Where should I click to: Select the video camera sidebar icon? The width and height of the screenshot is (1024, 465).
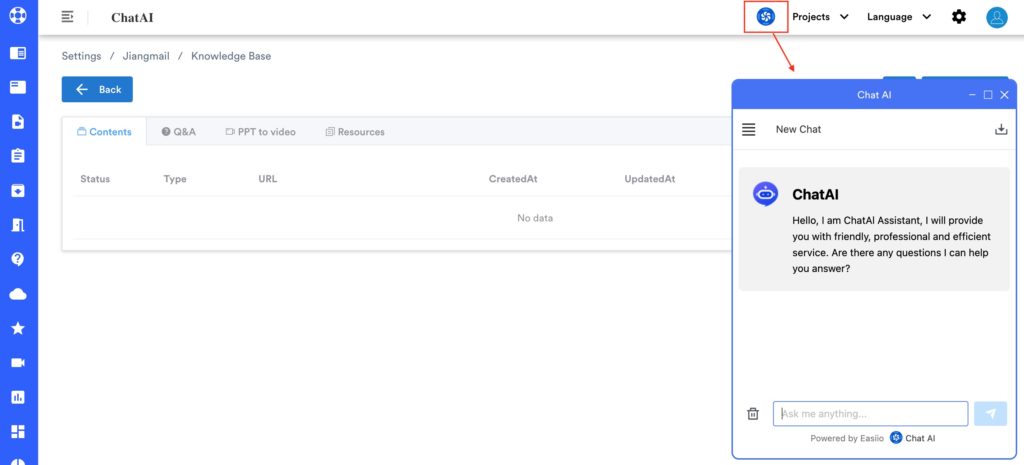(x=17, y=362)
